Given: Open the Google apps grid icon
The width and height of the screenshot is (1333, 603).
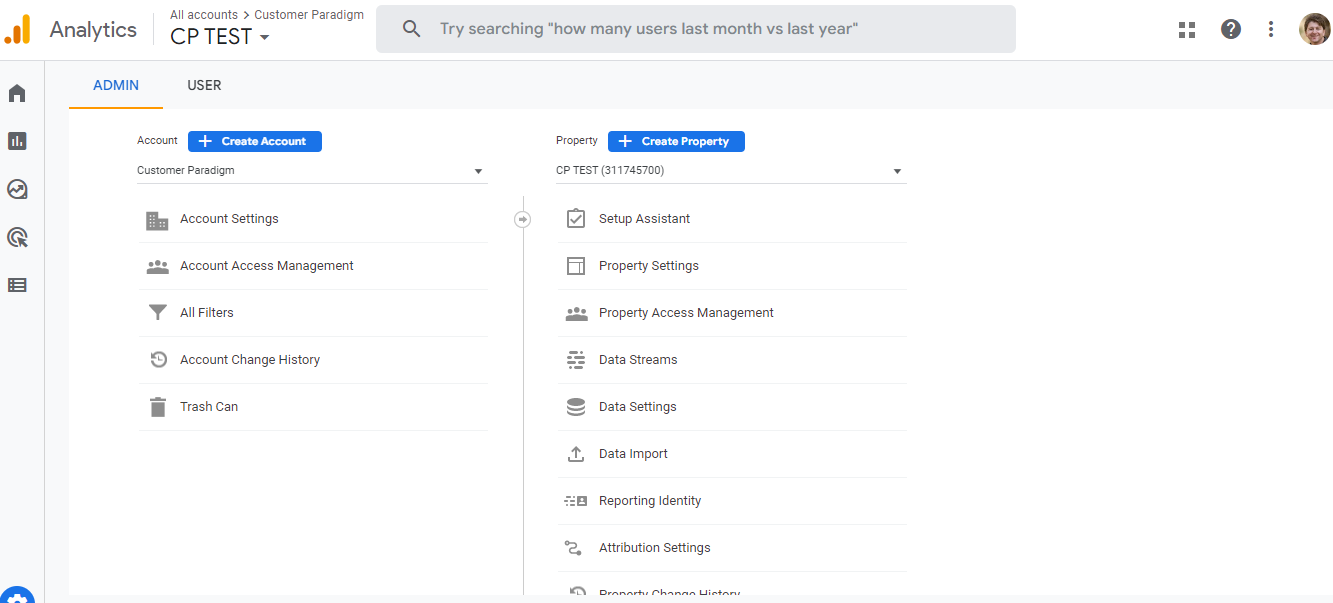Looking at the screenshot, I should tap(1186, 29).
